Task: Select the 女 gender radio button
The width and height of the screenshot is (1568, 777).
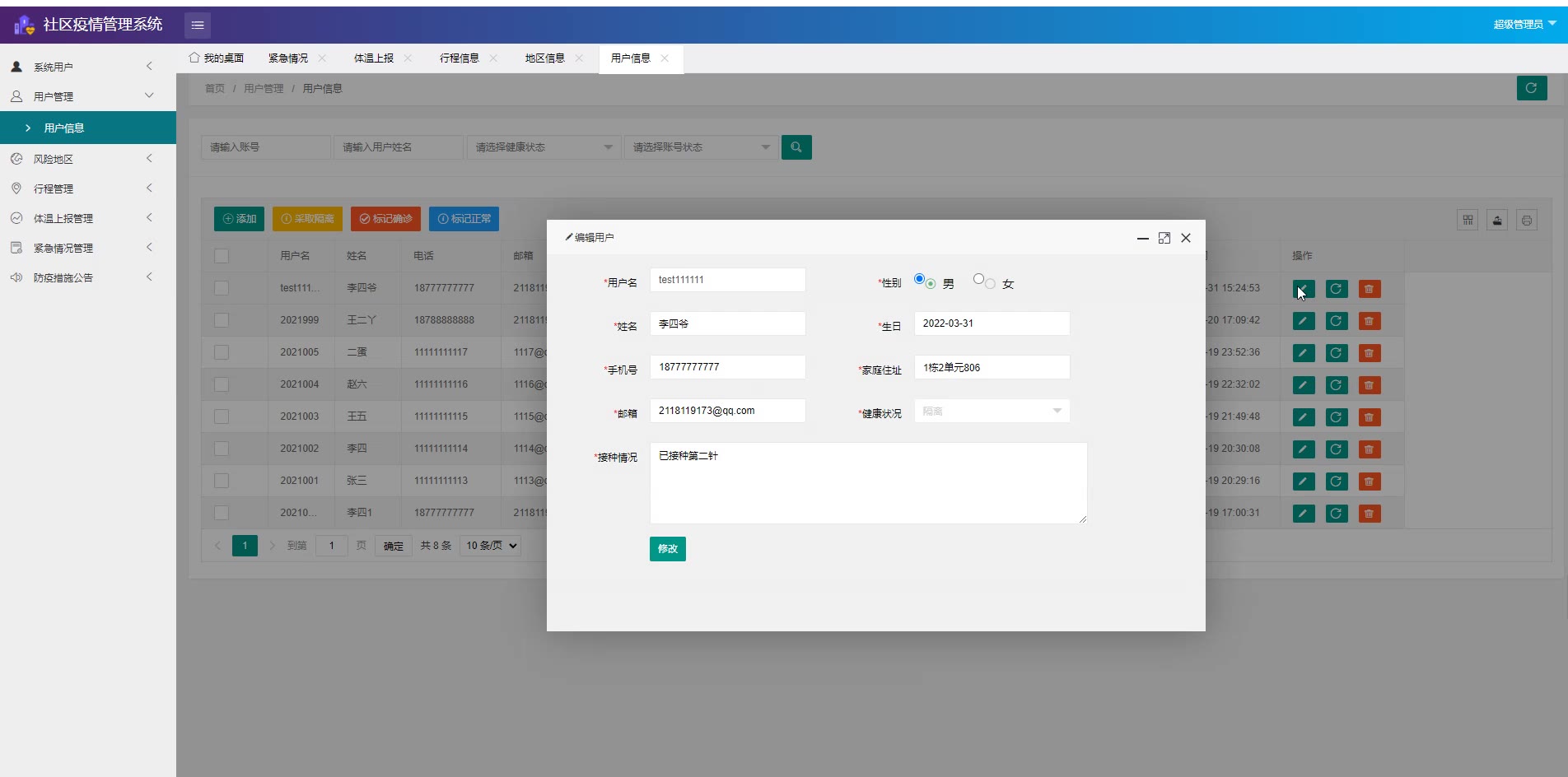Action: [978, 279]
